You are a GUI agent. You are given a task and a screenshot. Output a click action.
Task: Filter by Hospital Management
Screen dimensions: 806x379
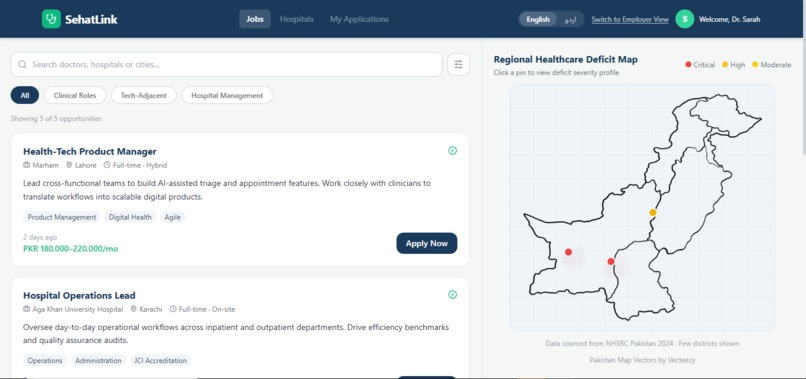[227, 95]
